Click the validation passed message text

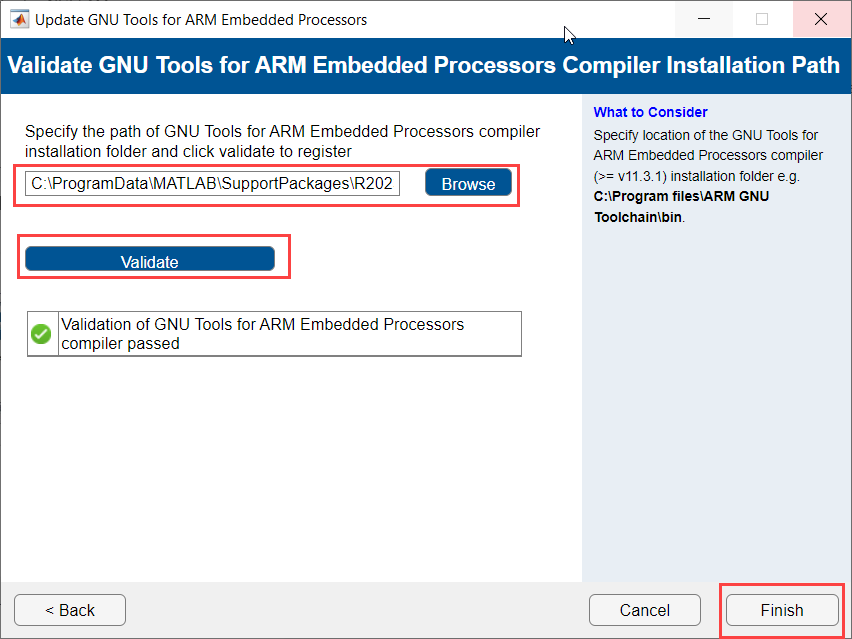(262, 334)
